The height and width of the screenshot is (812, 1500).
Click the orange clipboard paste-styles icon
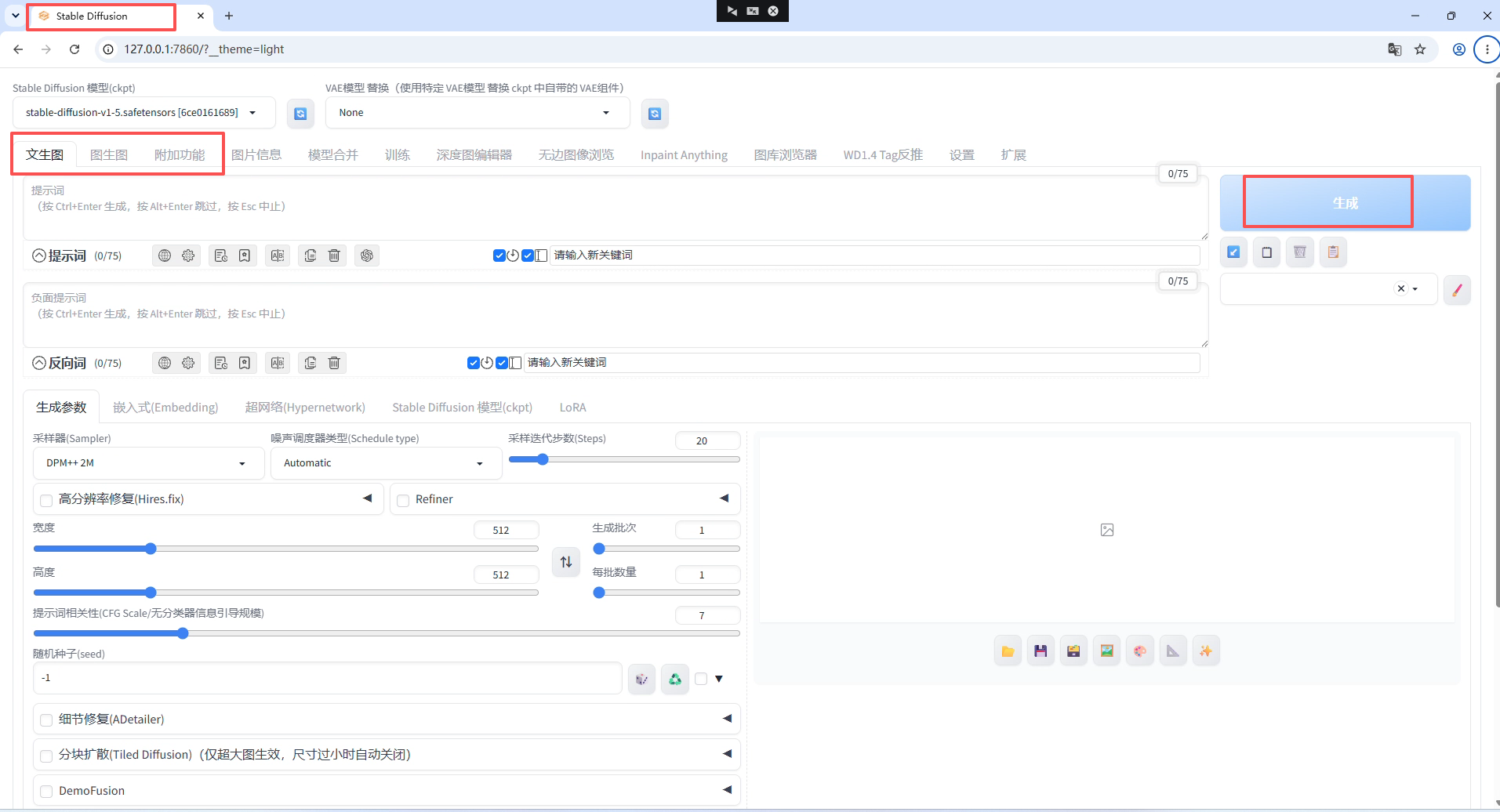(1333, 252)
